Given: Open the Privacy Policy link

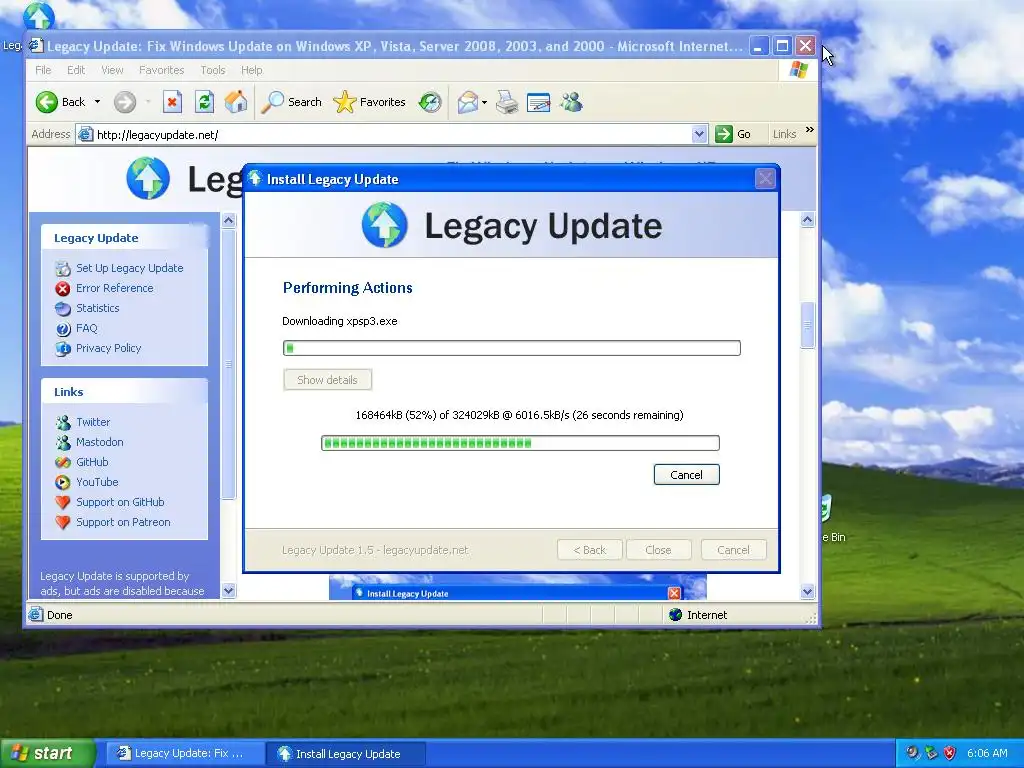Looking at the screenshot, I should click(x=108, y=348).
